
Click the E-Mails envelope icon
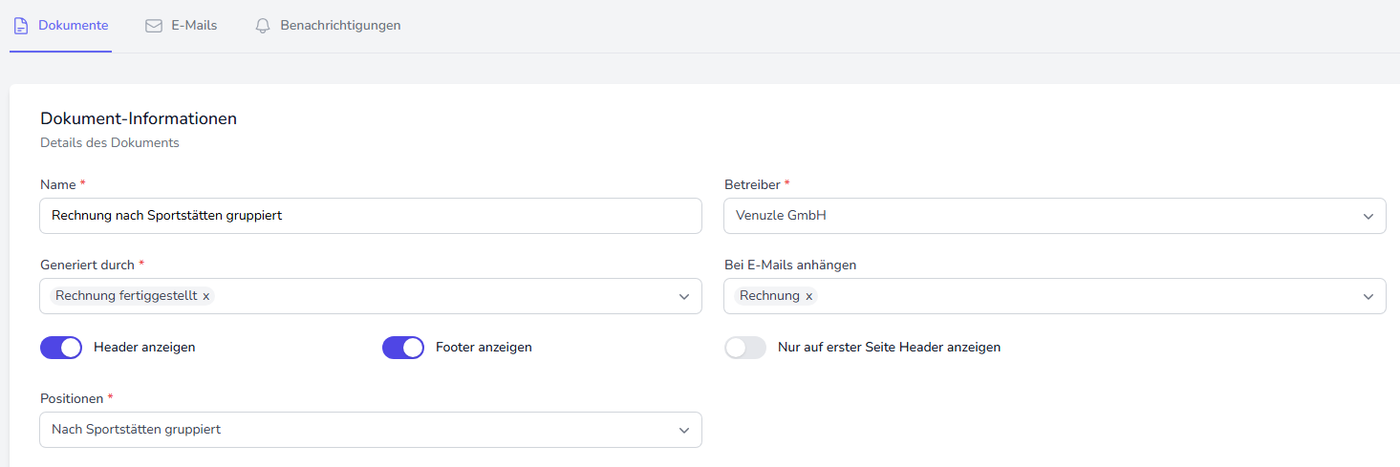tap(154, 26)
